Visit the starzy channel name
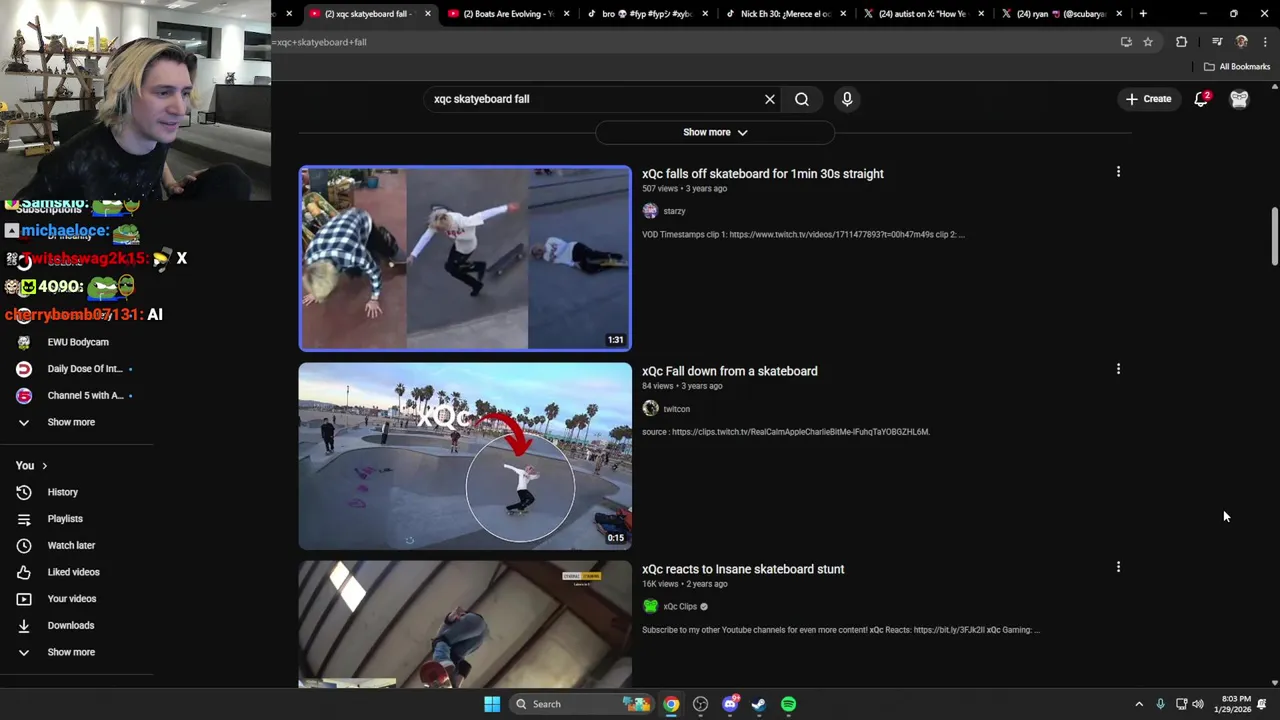The image size is (1280, 720). tap(674, 211)
